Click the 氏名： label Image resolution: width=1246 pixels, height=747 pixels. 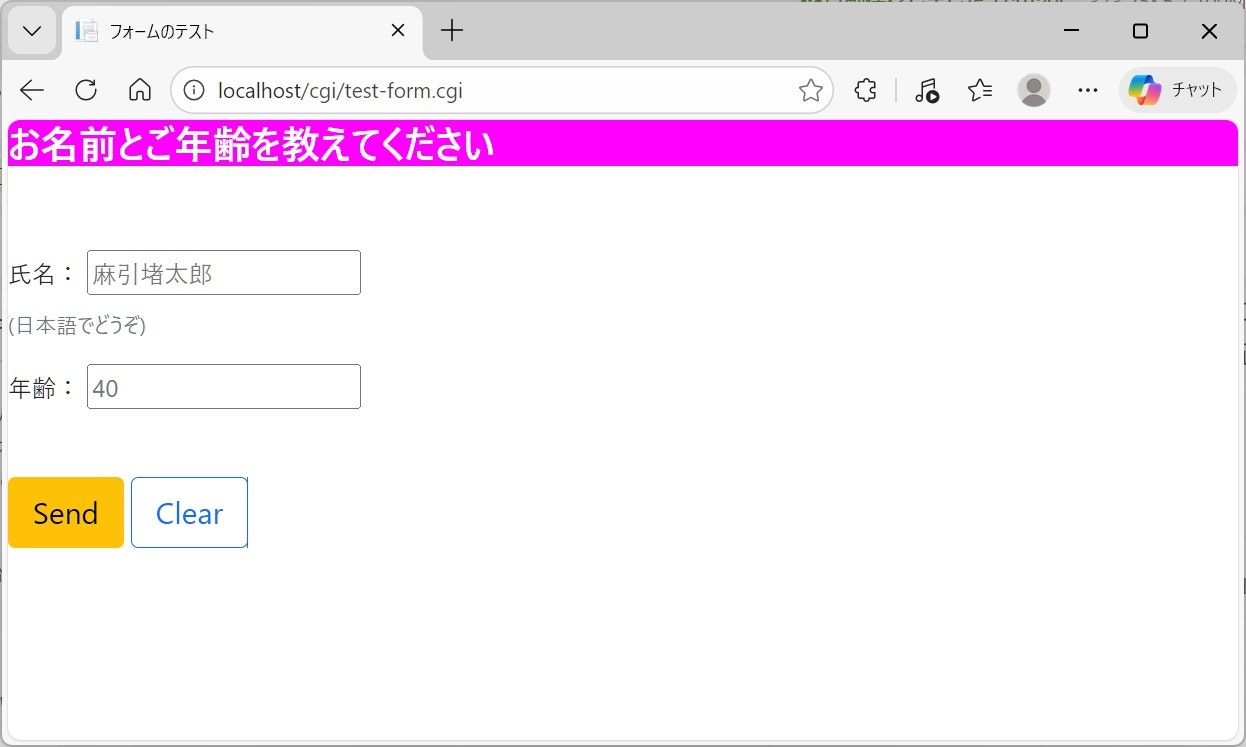pyautogui.click(x=42, y=274)
